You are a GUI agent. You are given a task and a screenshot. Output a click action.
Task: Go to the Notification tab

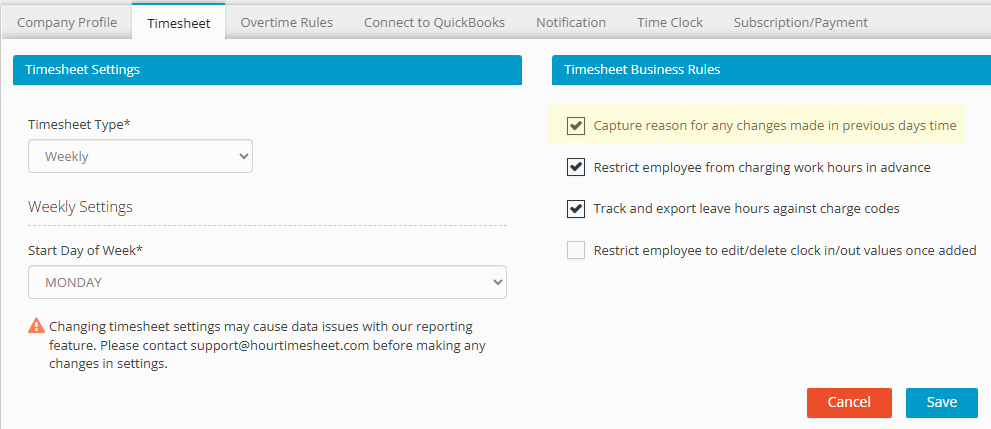pos(571,23)
